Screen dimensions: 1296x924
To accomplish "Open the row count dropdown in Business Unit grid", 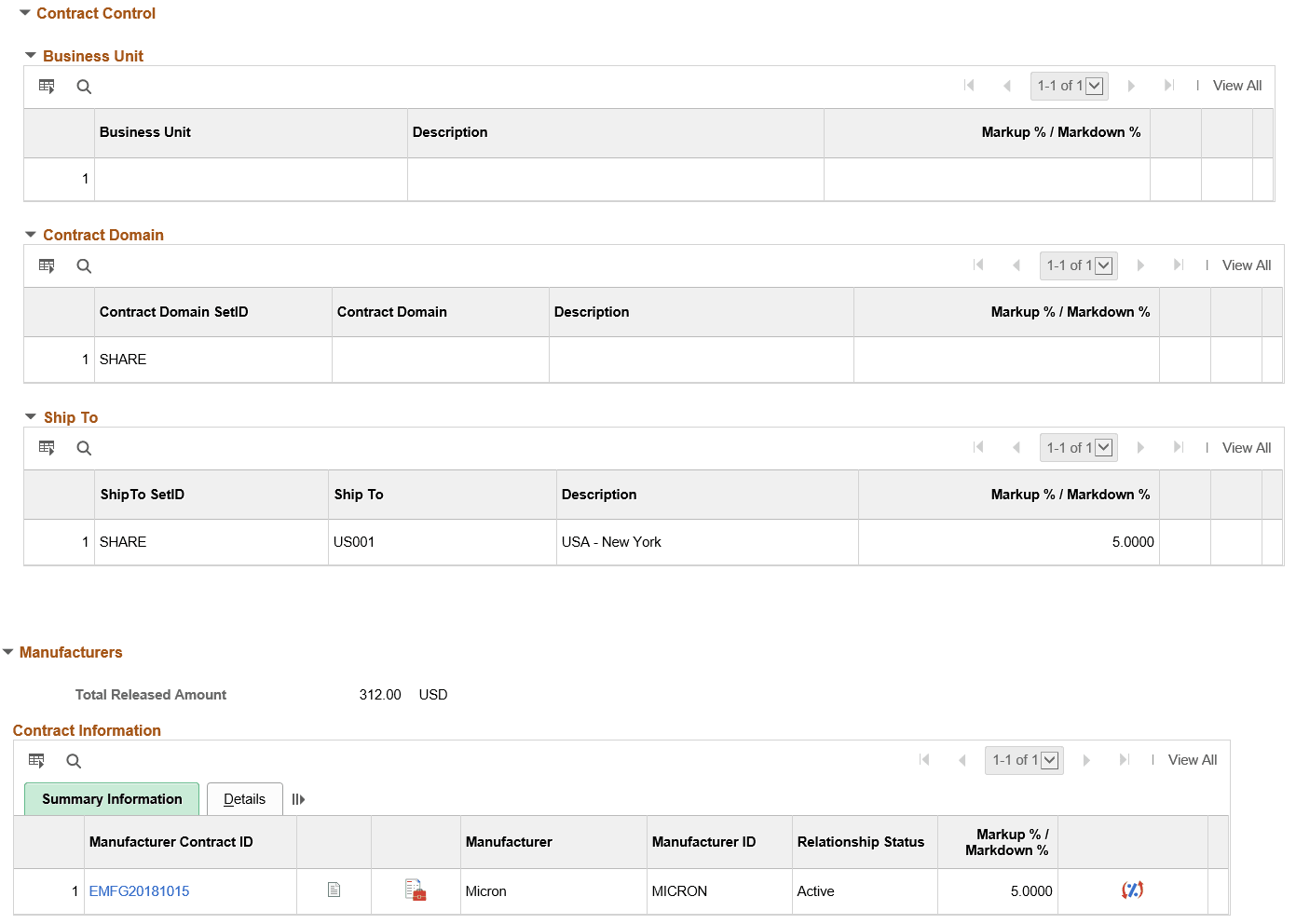I will [1096, 86].
